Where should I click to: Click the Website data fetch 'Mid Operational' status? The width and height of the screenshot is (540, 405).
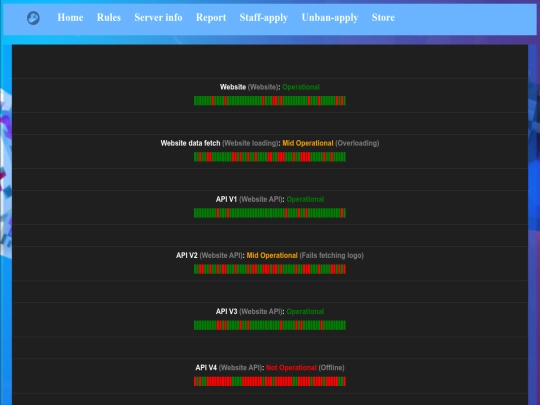point(308,143)
